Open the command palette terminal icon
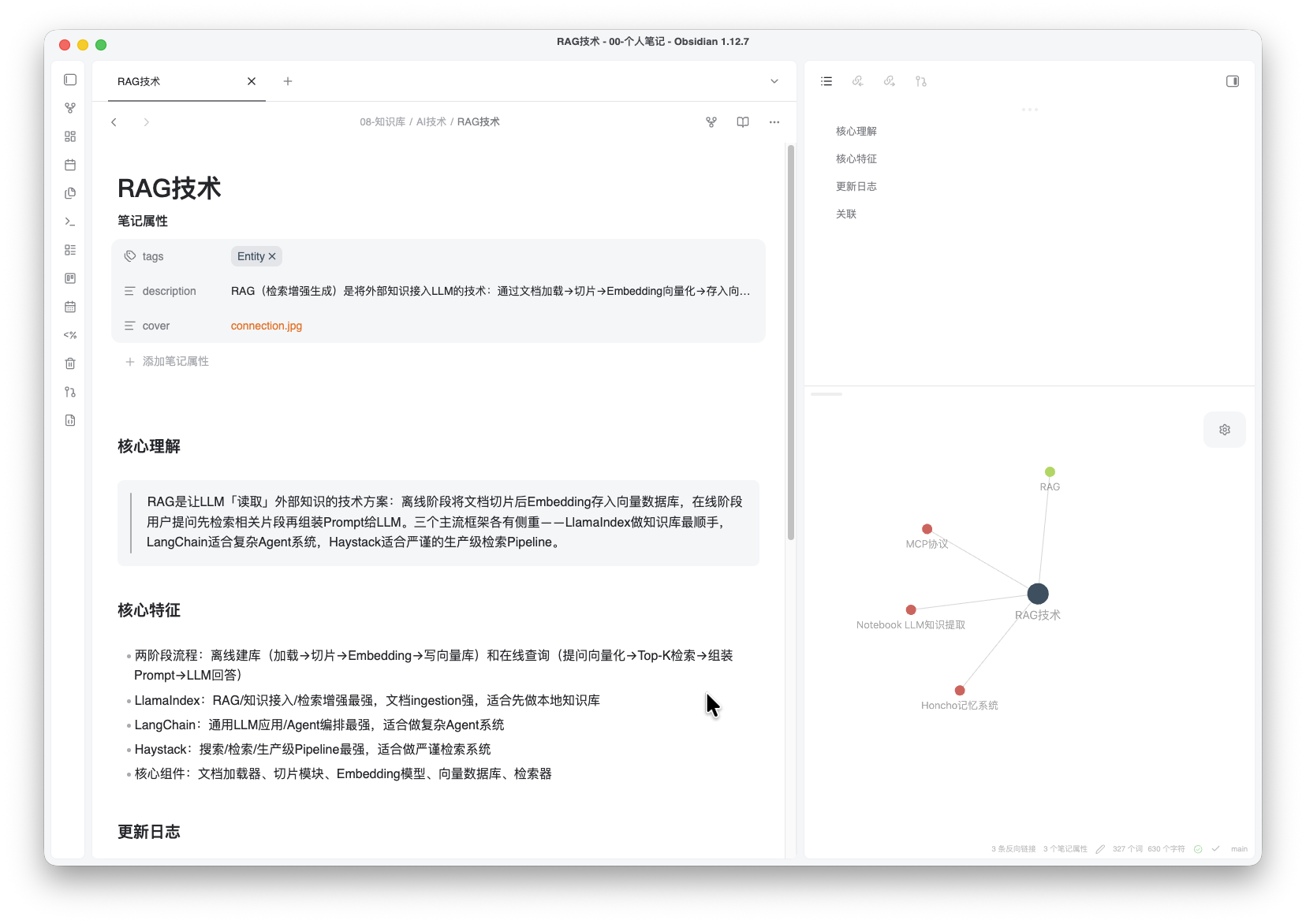The image size is (1306, 924). 70,222
